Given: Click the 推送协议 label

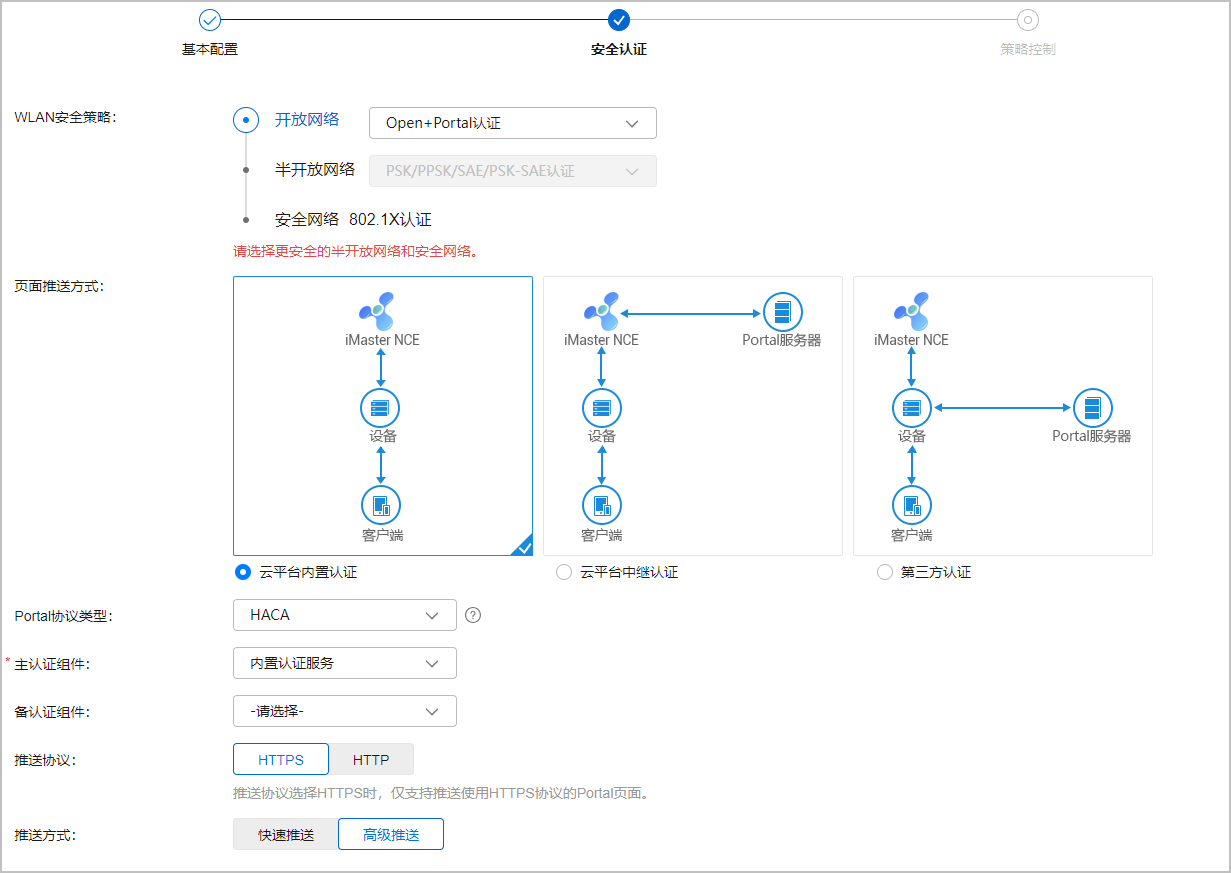Looking at the screenshot, I should [x=45, y=760].
